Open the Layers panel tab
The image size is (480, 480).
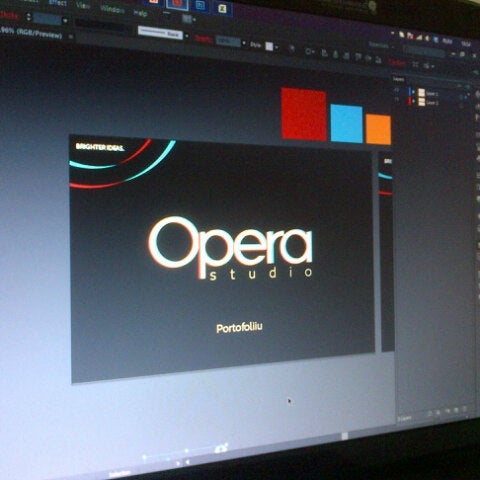(x=399, y=79)
